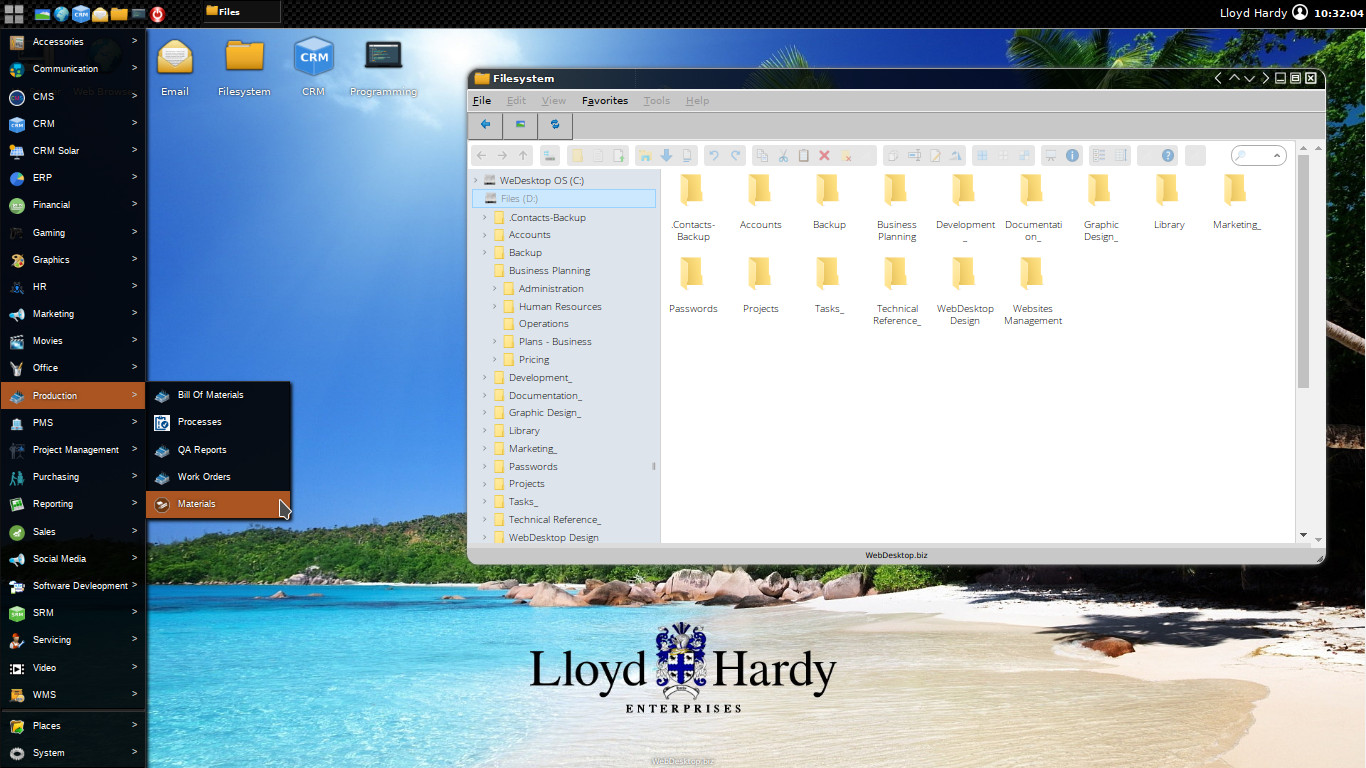Expand the Plans - Business tree node
The height and width of the screenshot is (768, 1366).
[495, 342]
